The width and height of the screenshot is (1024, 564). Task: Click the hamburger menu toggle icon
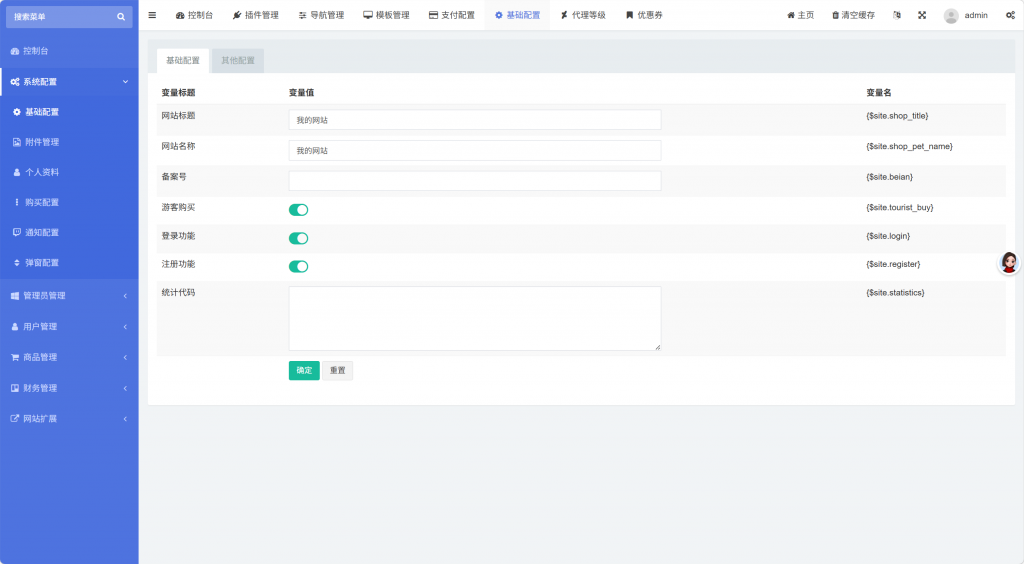coord(152,15)
